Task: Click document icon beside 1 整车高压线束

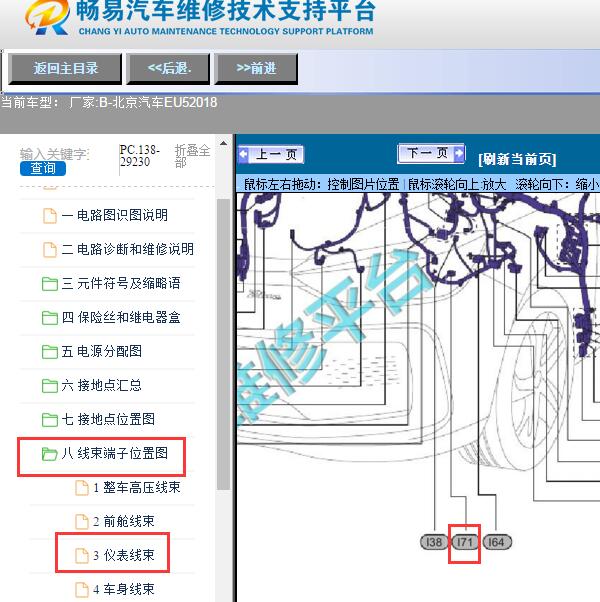Action: click(x=82, y=488)
